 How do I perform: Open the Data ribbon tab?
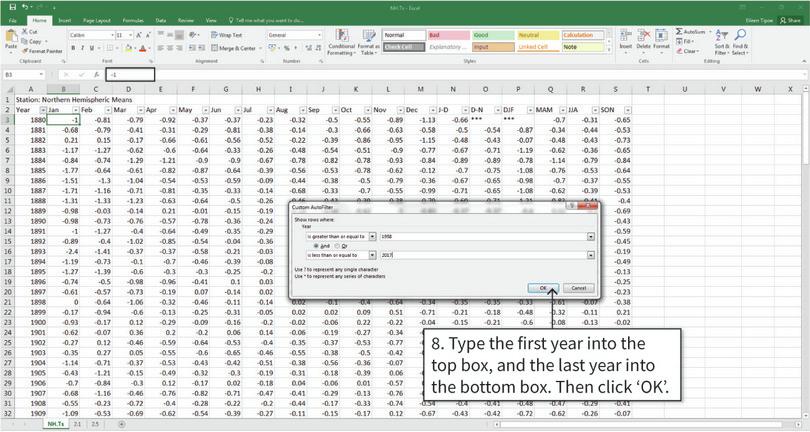pyautogui.click(x=162, y=19)
